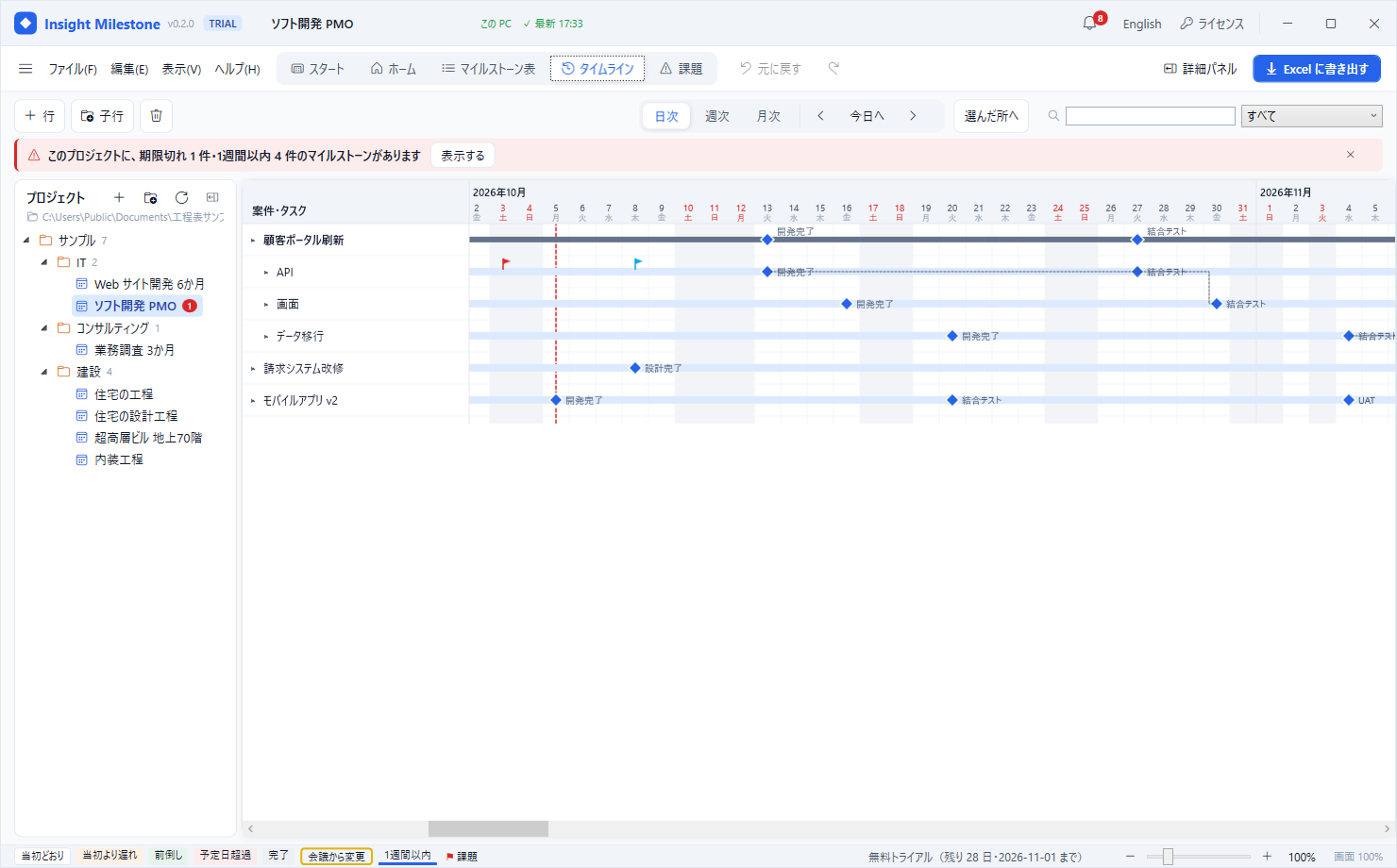Click the Insight Milestone app logo

pos(25,24)
